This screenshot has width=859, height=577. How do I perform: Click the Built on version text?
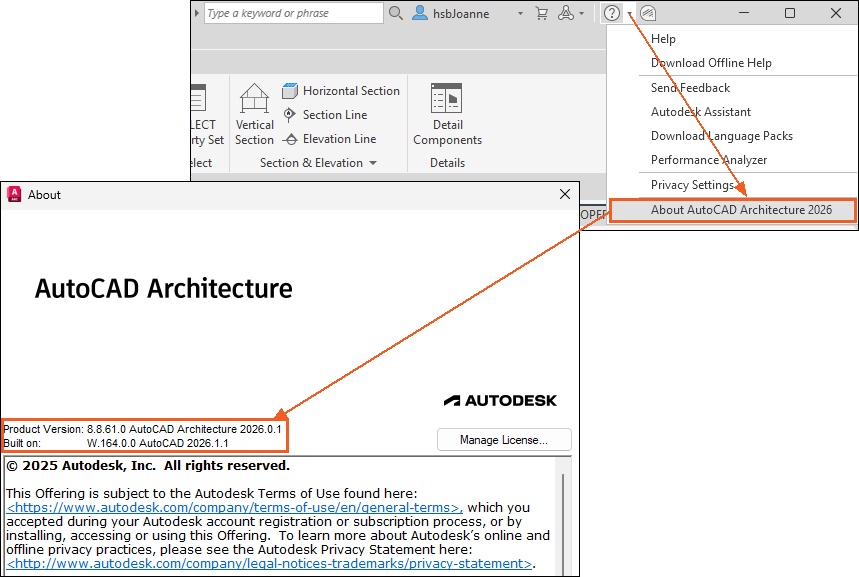(116, 443)
